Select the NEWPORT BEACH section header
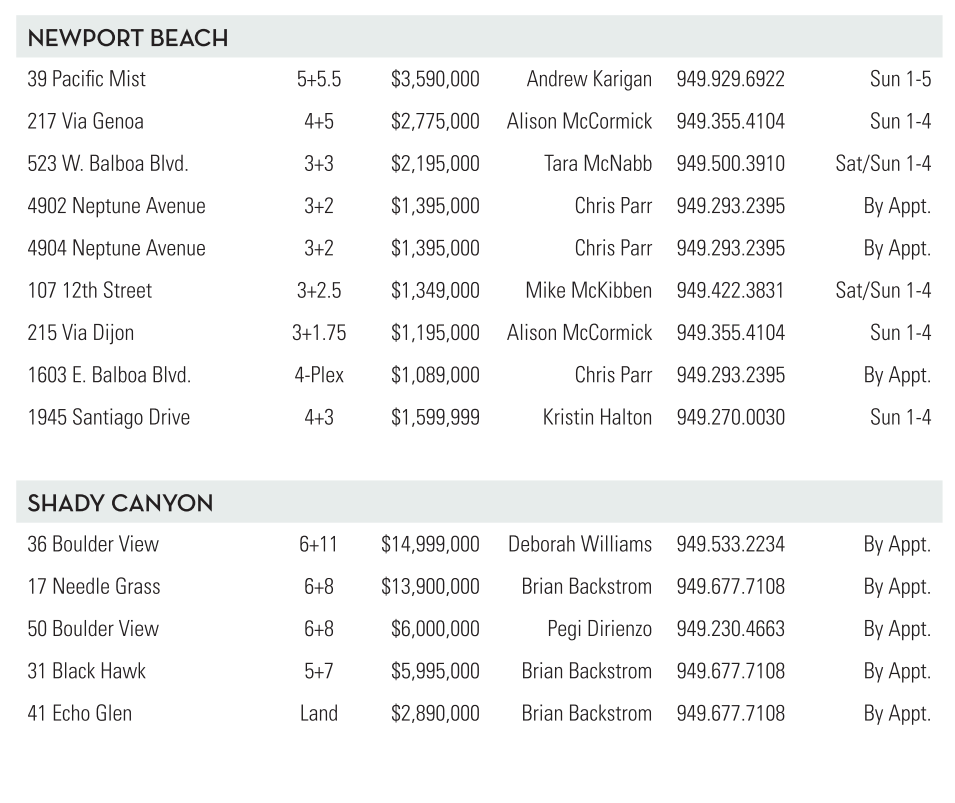The height and width of the screenshot is (803, 955). (127, 39)
